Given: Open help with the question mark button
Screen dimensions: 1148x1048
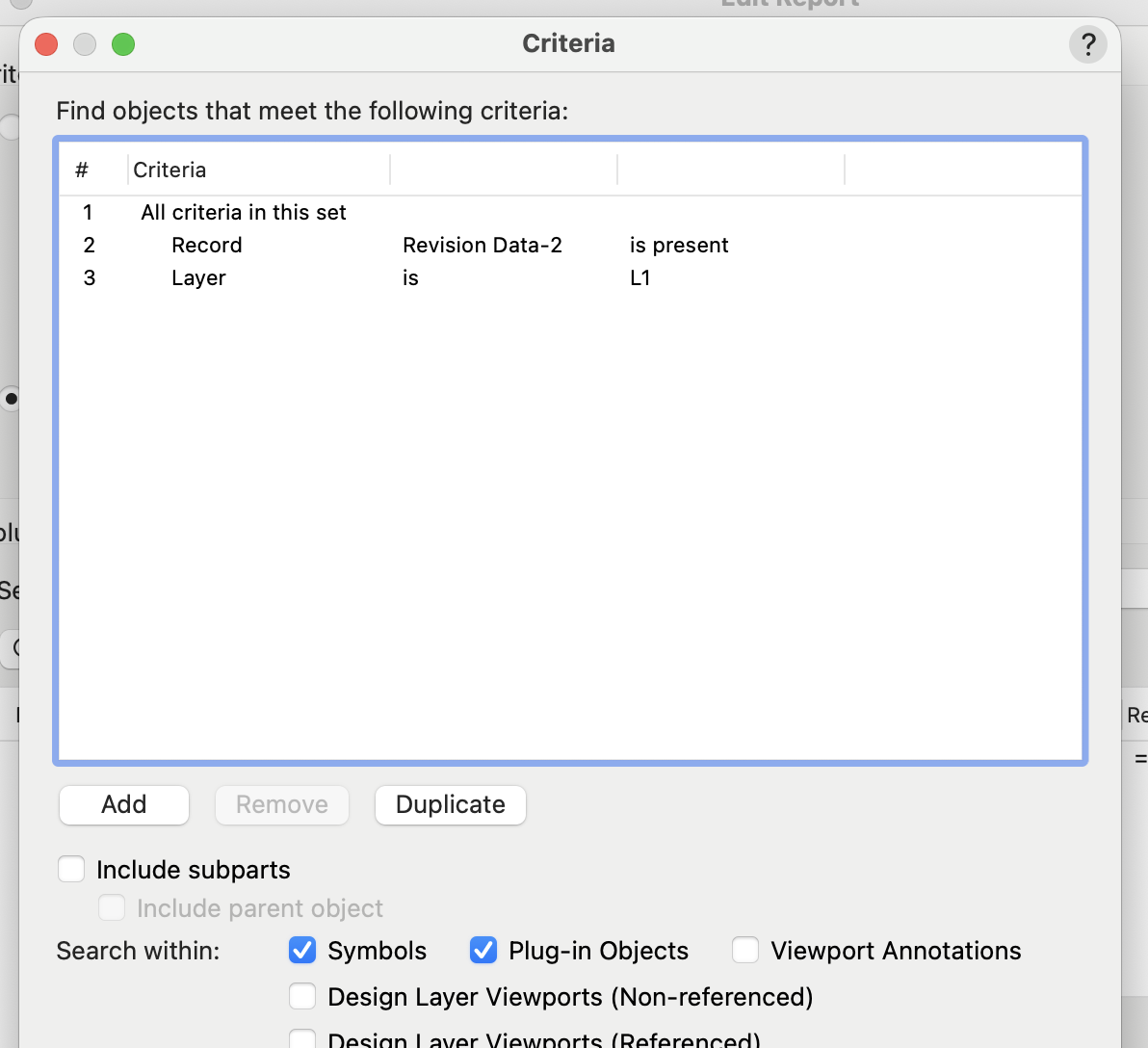Looking at the screenshot, I should (x=1087, y=44).
